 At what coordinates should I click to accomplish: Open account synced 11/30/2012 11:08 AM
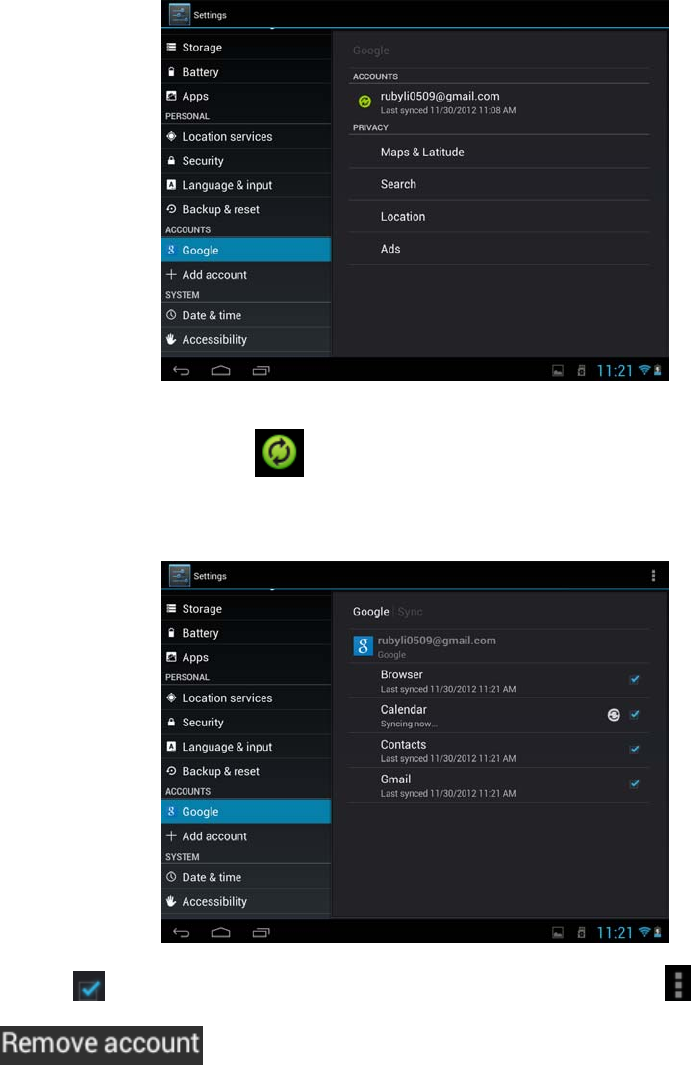(499, 102)
